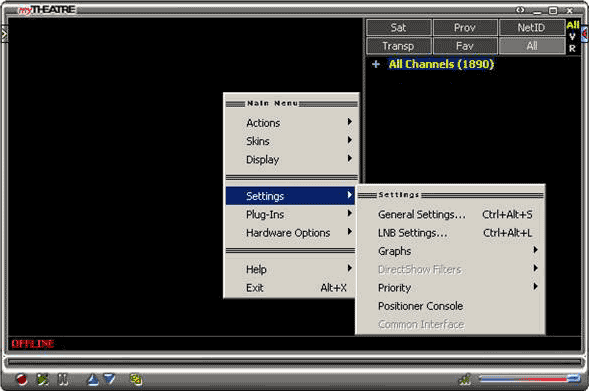
Task: Filter channel list by Sat
Action: pos(399,27)
